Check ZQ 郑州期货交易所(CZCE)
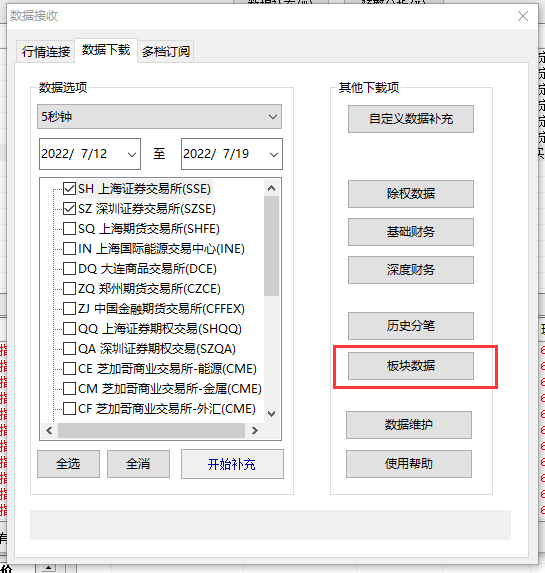Viewport: 545px width, 573px height. [69, 289]
